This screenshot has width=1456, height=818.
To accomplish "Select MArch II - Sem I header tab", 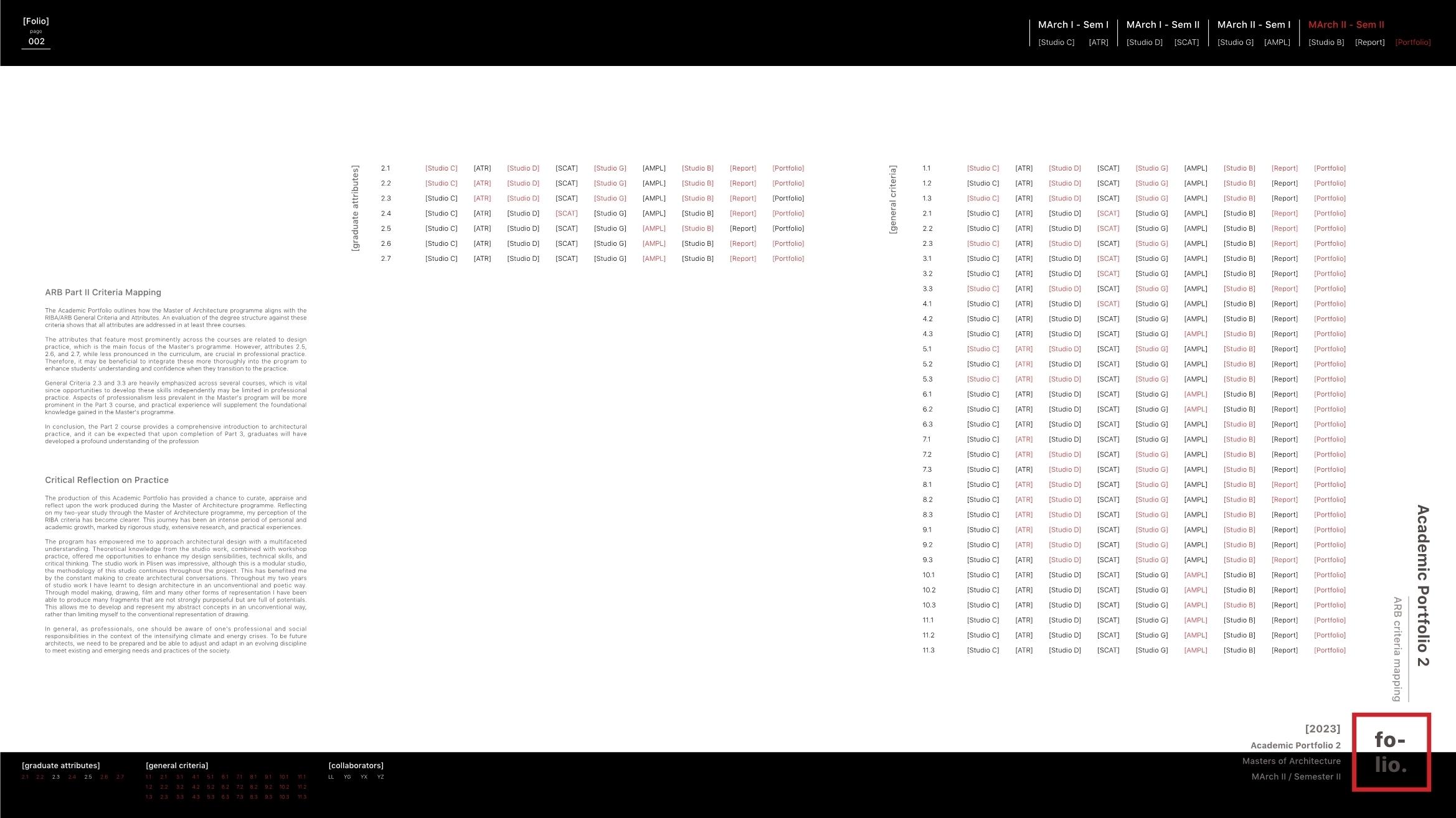I will pyautogui.click(x=1254, y=25).
